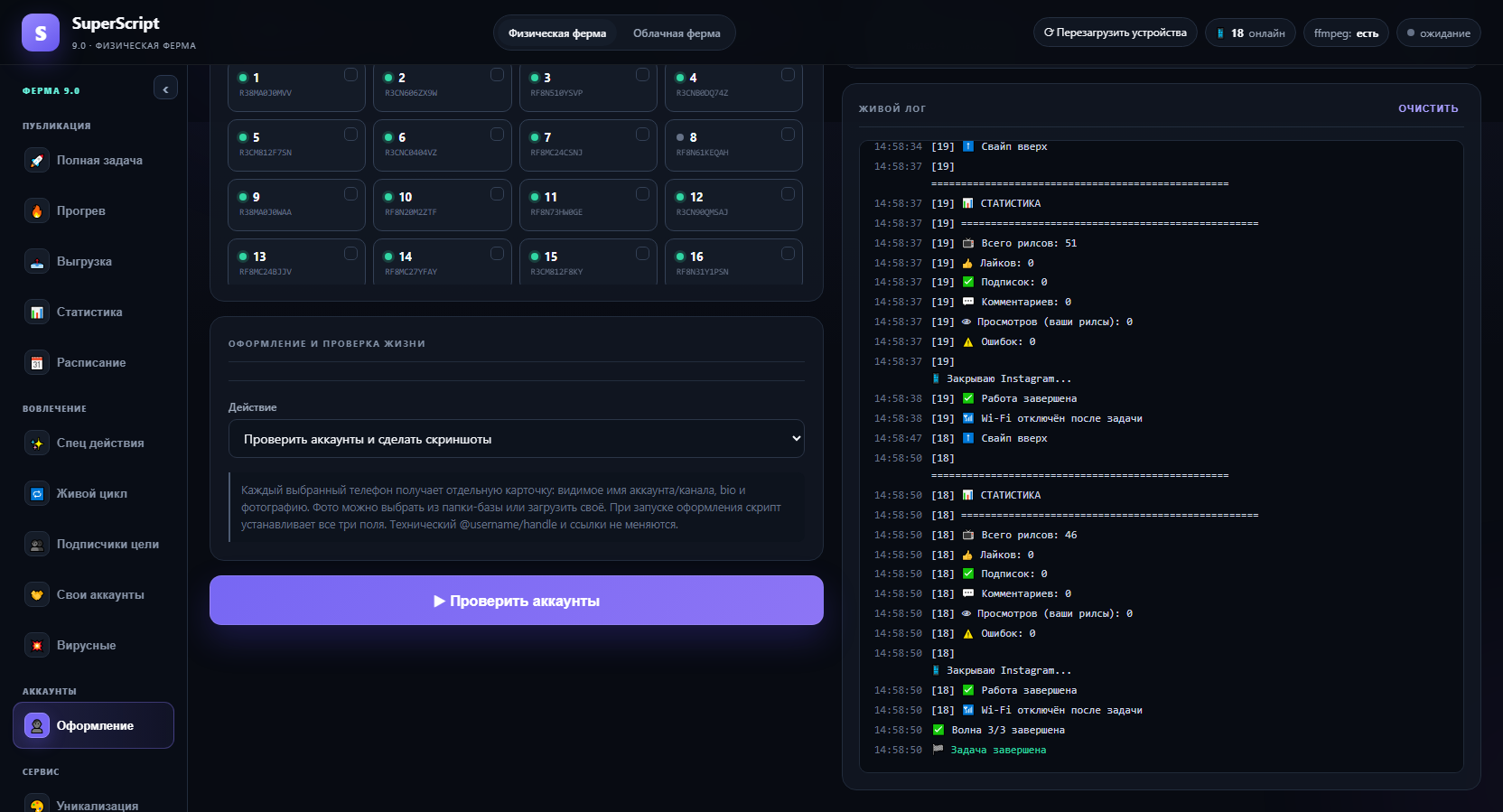
Task: Click the Вирусные burst icon
Action: click(37, 645)
